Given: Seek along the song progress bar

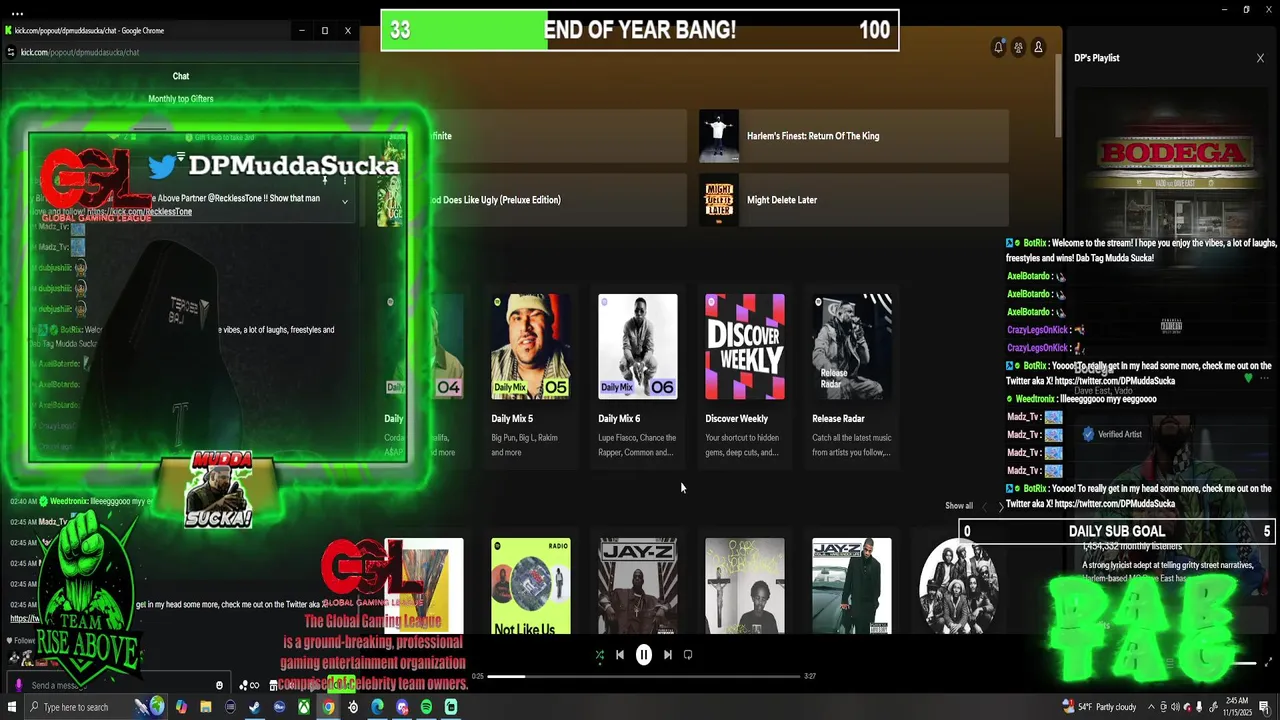Looking at the screenshot, I should [644, 676].
